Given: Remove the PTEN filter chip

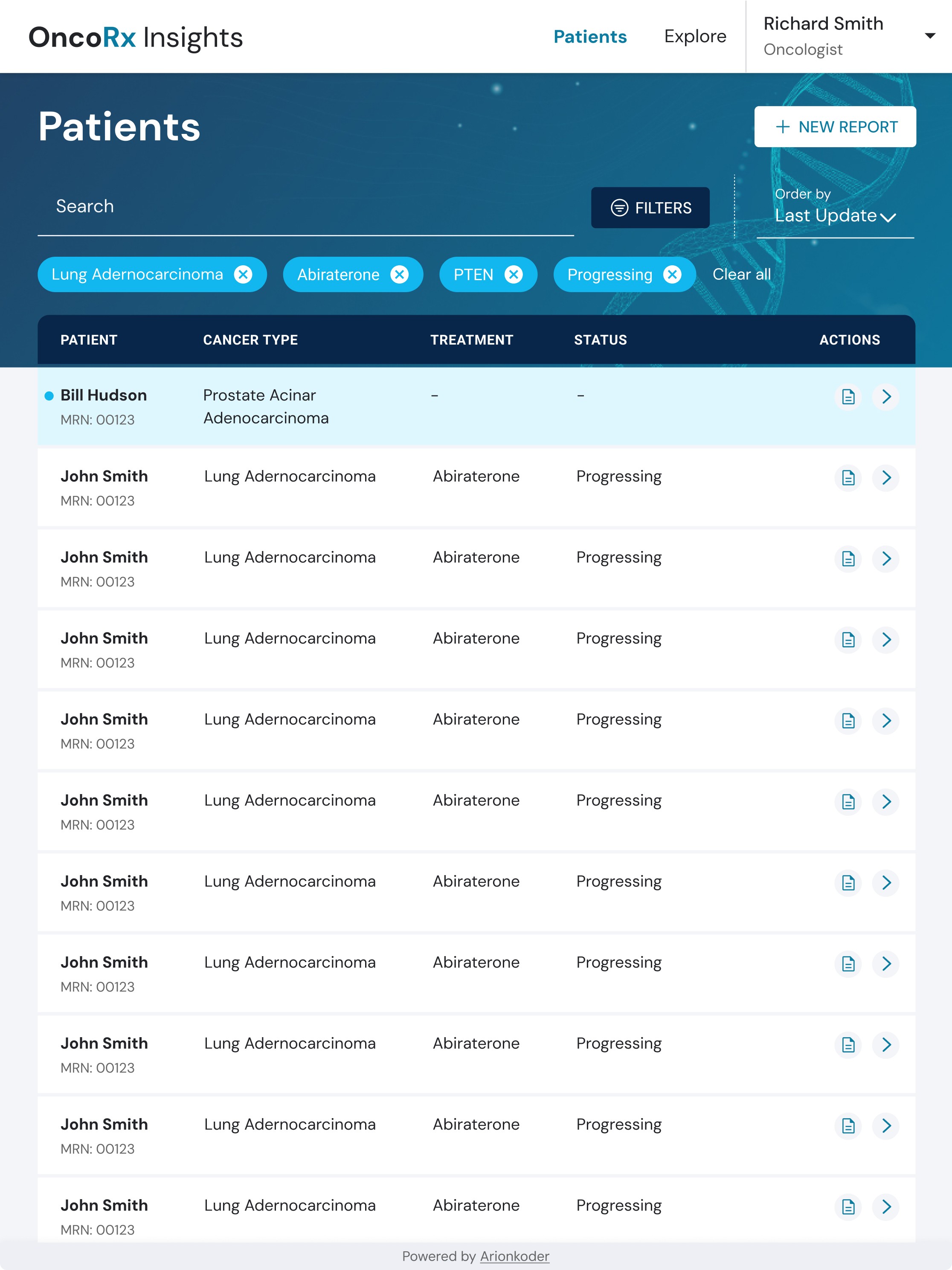Looking at the screenshot, I should coord(514,275).
